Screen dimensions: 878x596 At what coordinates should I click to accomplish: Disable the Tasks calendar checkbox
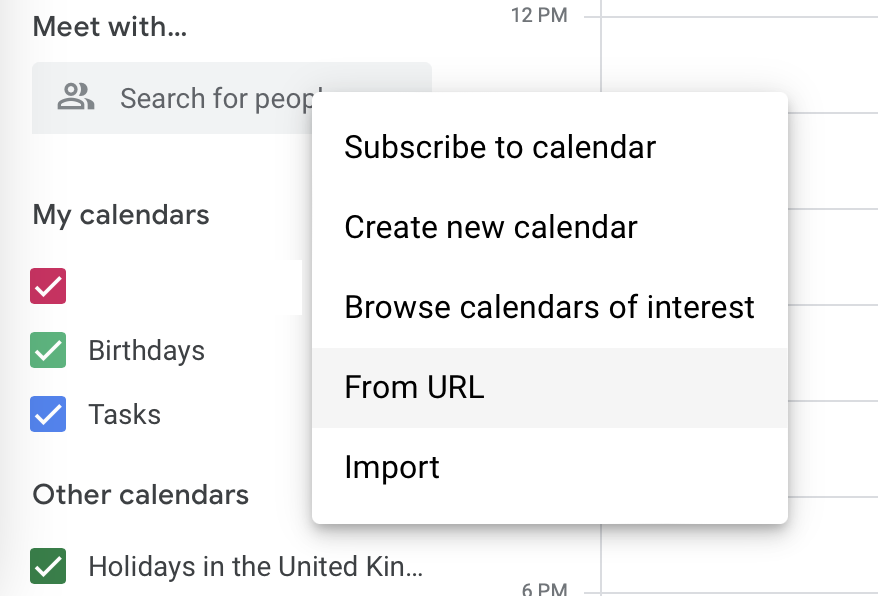point(48,414)
